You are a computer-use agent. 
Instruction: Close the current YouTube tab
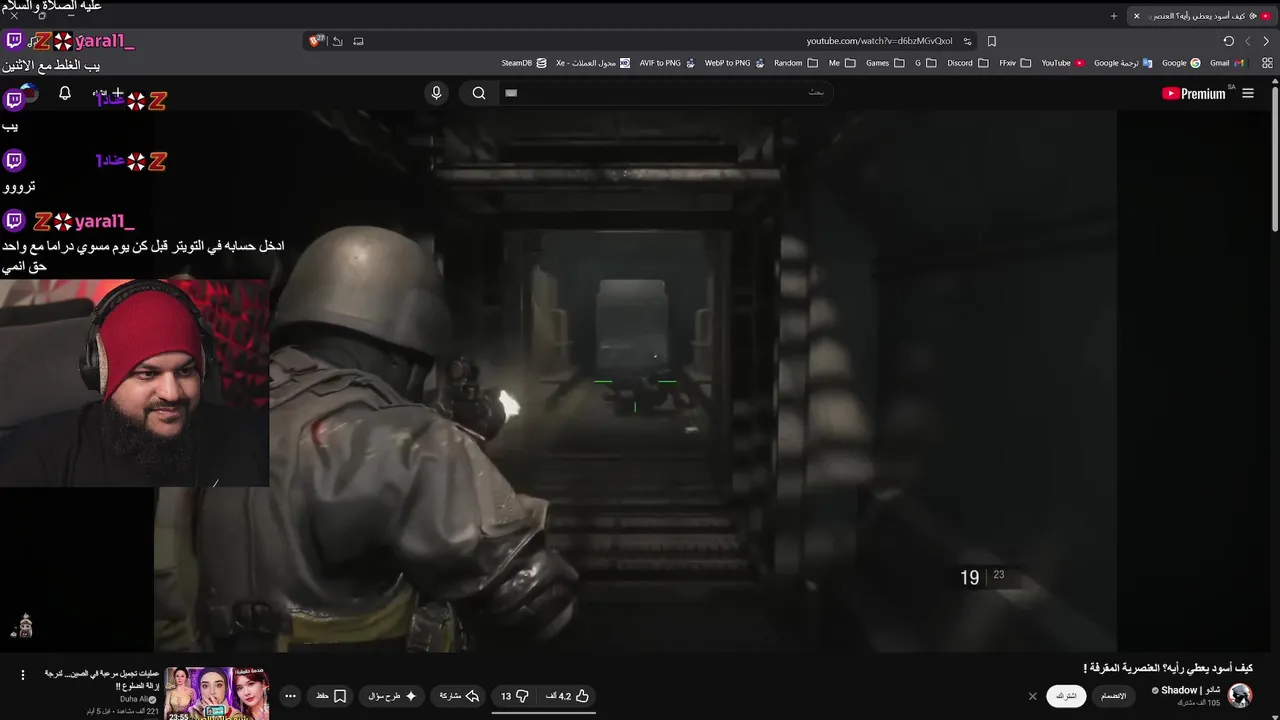pyautogui.click(x=1136, y=16)
